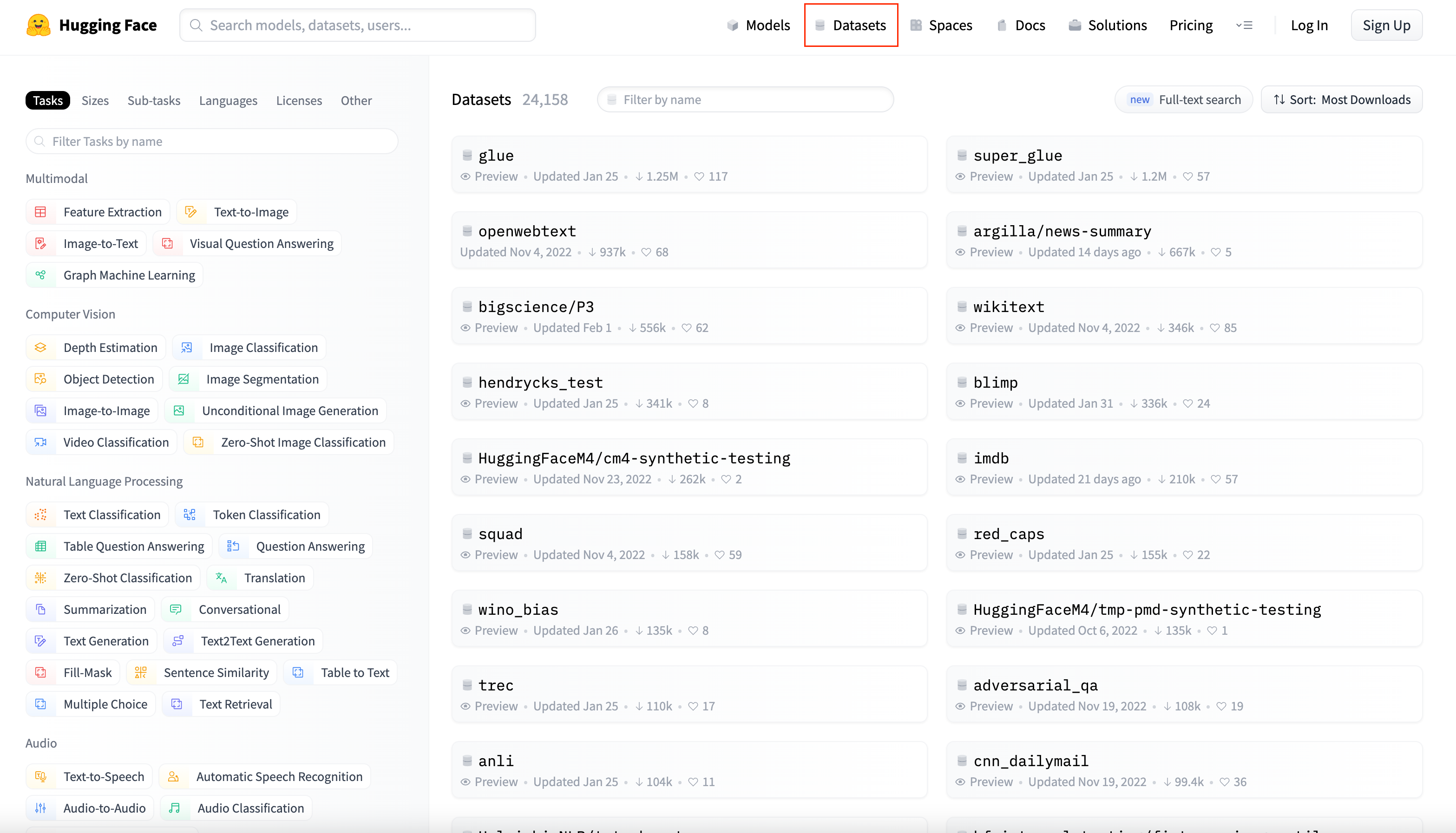Pick the Graph Machine Learning icon
Screen dimensions: 1456x833
(40, 275)
